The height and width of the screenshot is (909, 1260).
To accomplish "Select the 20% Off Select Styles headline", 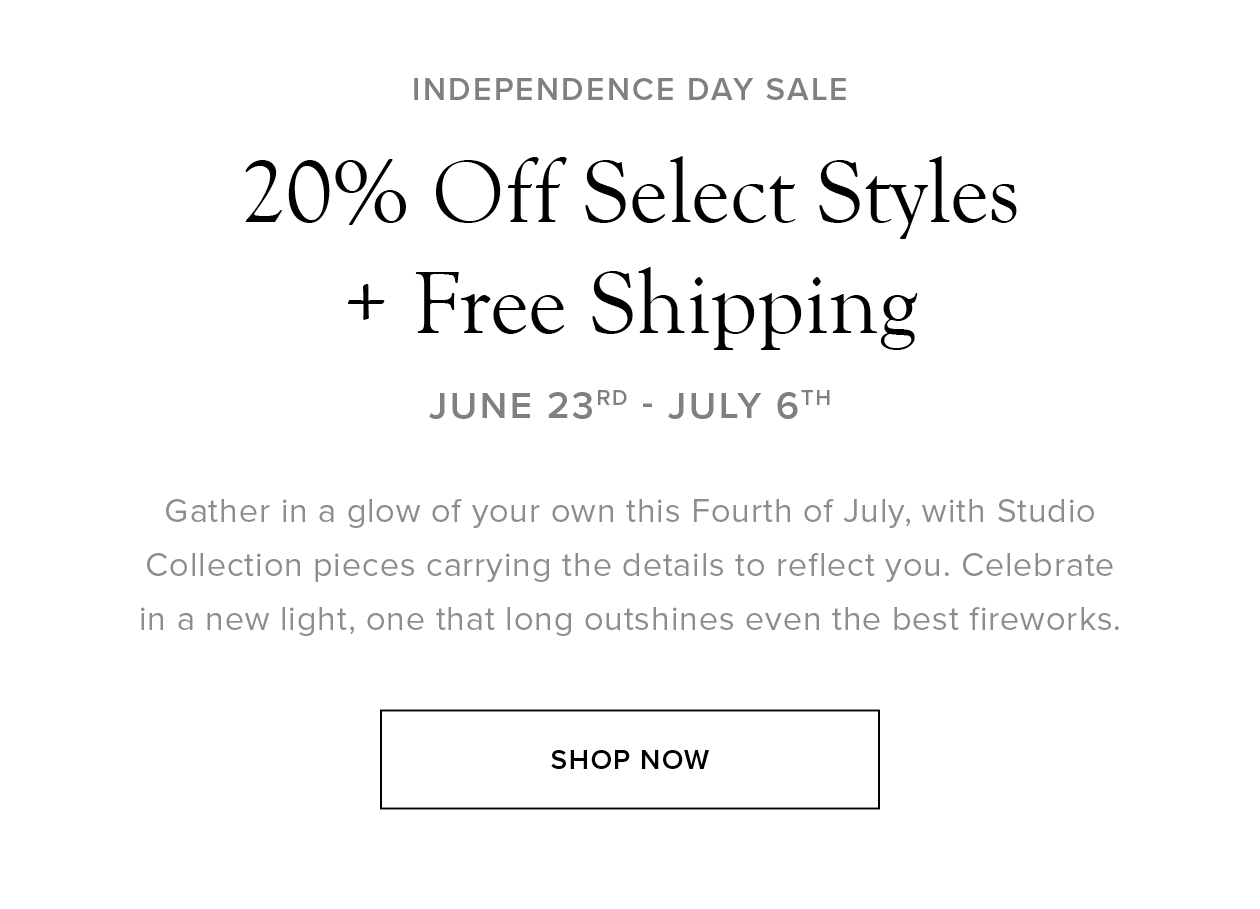I will pyautogui.click(x=630, y=194).
